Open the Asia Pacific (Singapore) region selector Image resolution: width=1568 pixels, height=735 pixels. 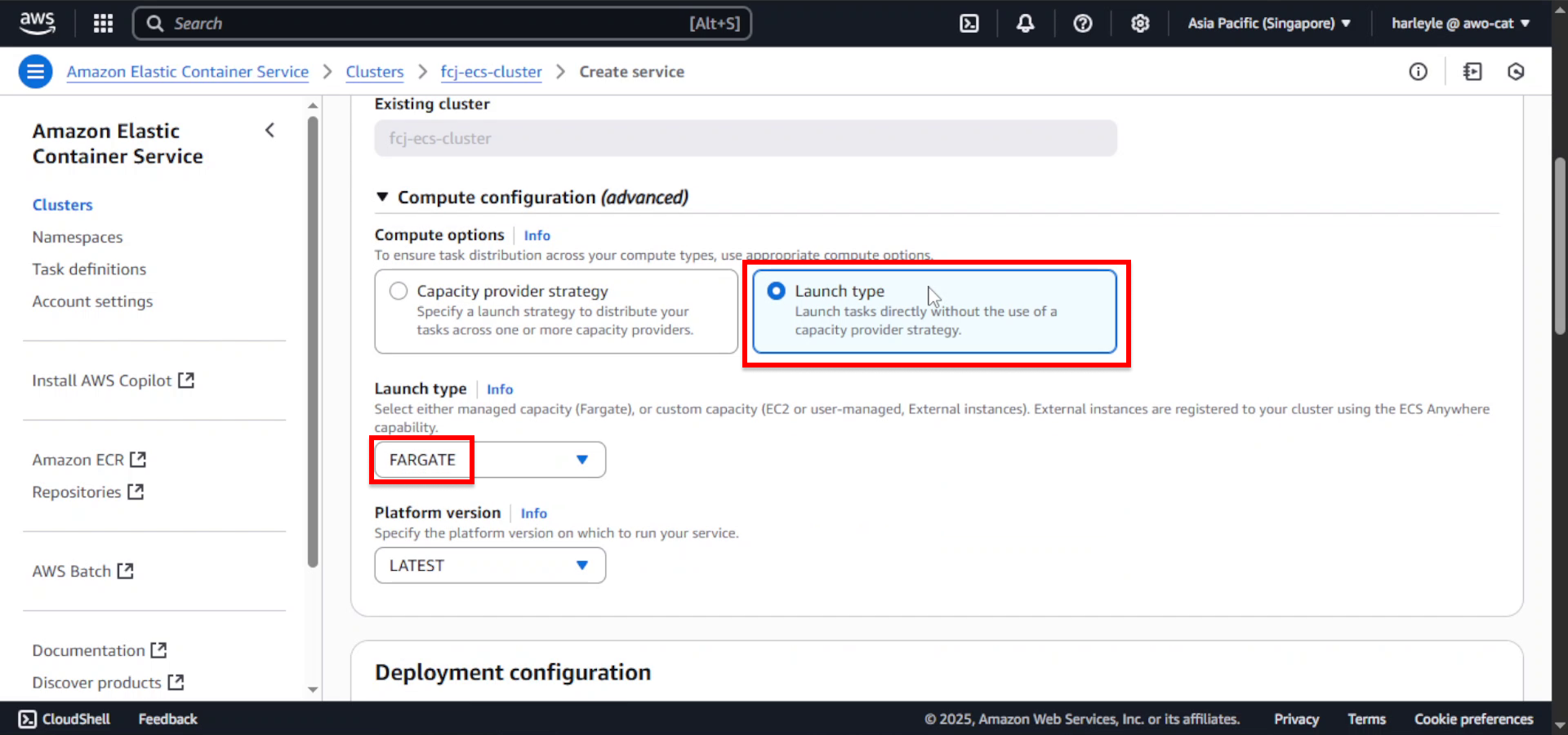pos(1269,23)
